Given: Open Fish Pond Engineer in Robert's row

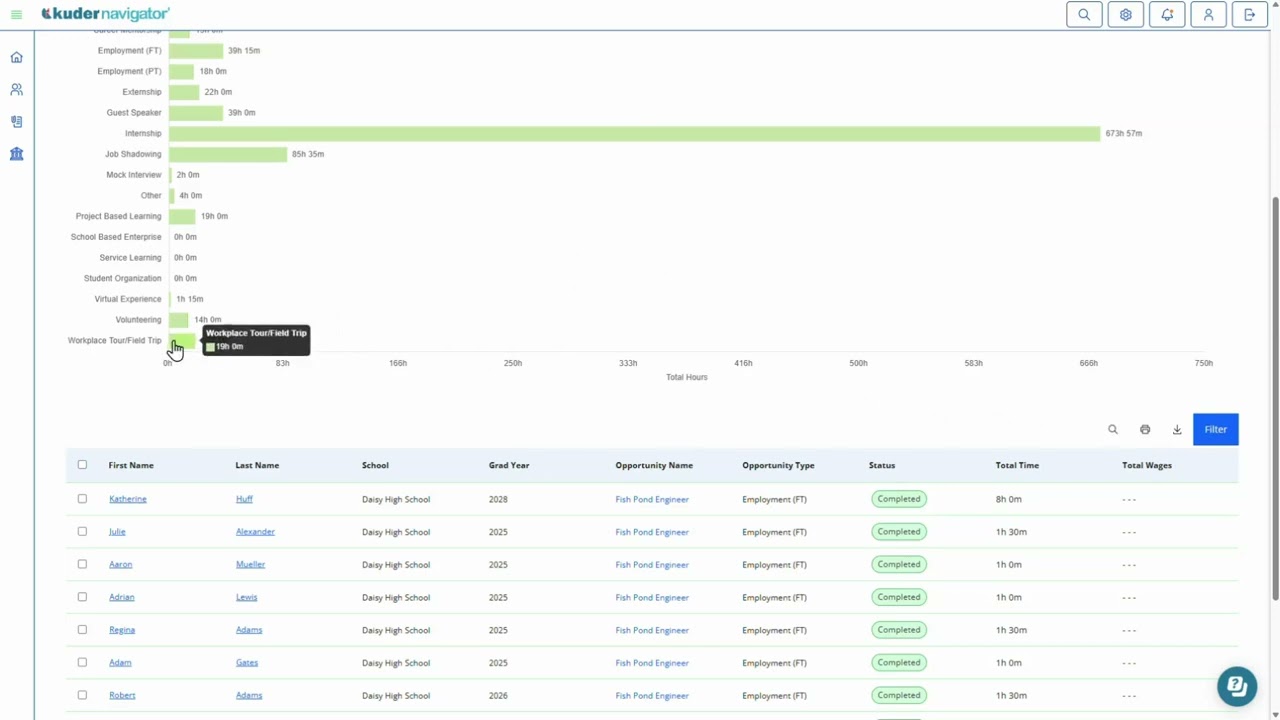Looking at the screenshot, I should point(652,695).
